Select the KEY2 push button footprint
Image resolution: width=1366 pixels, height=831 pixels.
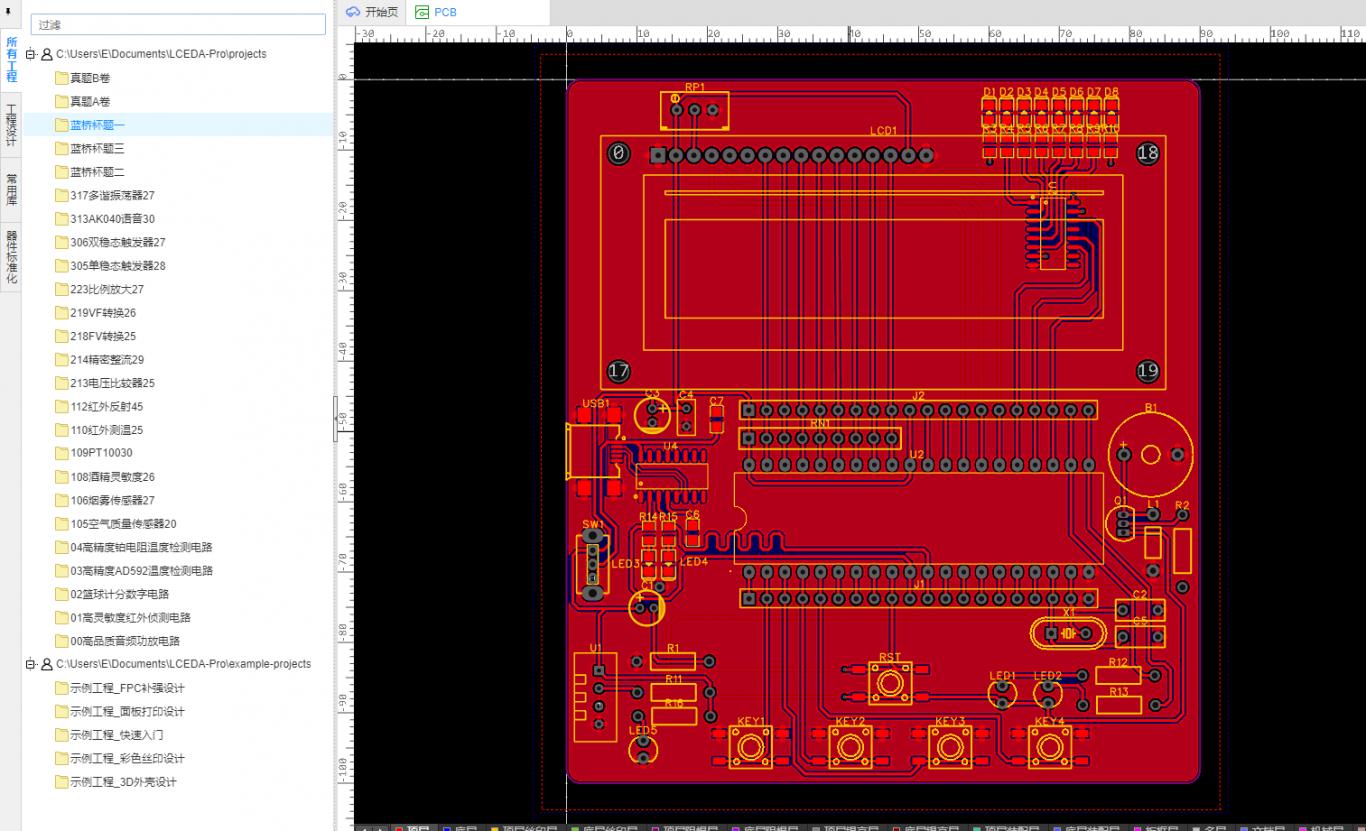point(850,747)
